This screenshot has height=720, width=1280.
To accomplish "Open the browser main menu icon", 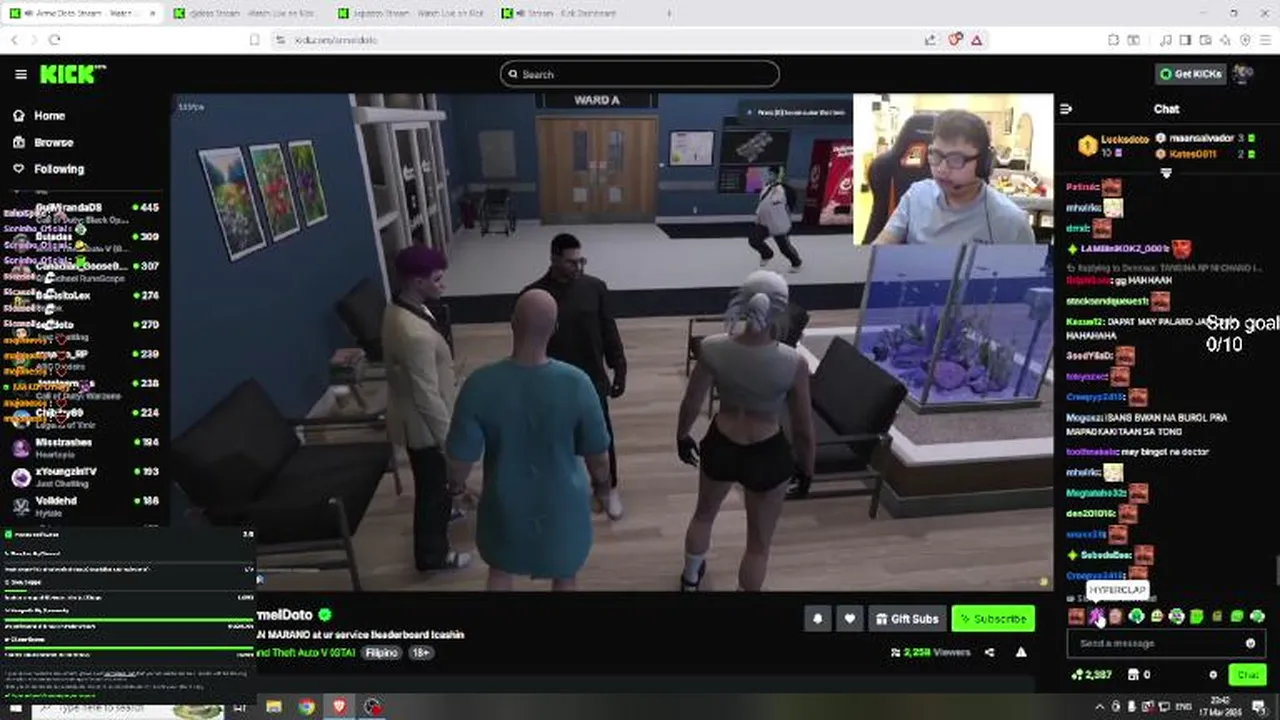I will coord(1265,39).
